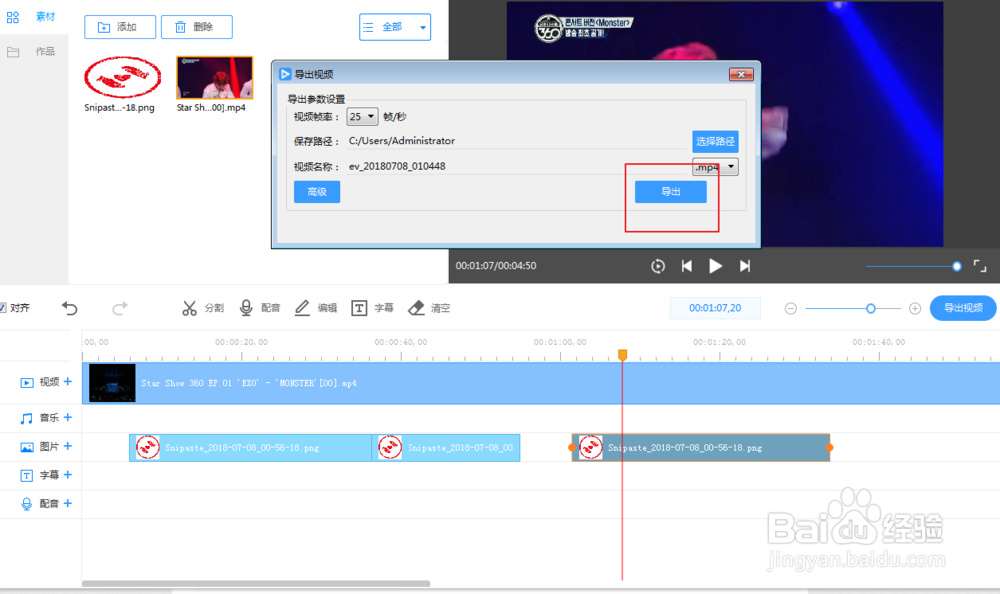Click the selected clip's right orange handle
This screenshot has width=1000, height=594.
click(x=829, y=448)
